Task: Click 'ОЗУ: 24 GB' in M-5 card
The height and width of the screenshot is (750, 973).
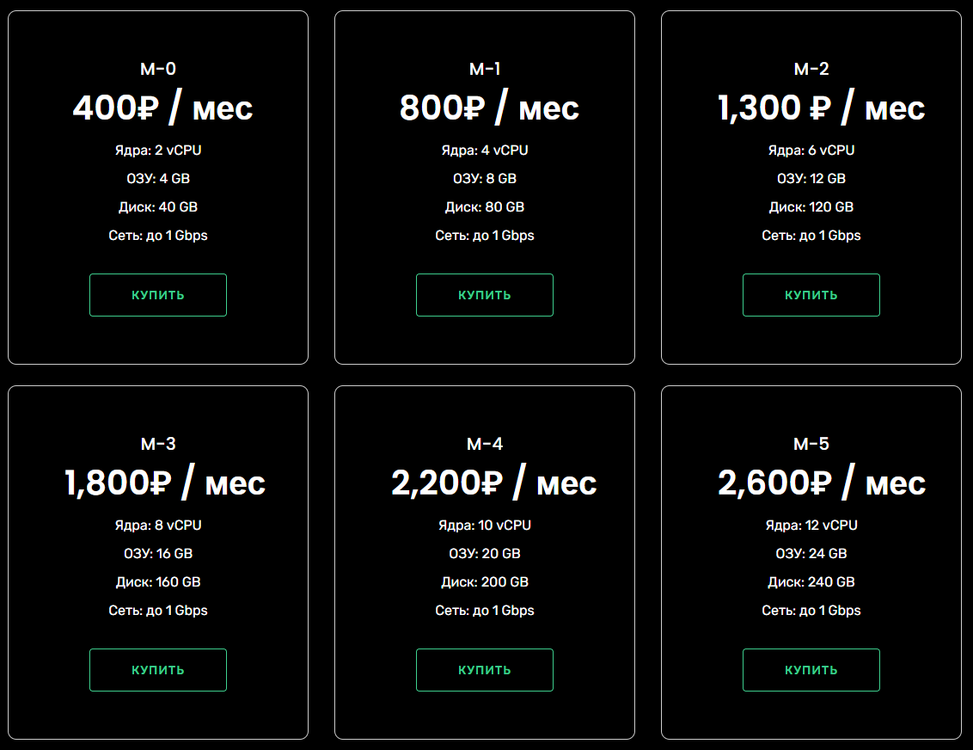Action: [x=811, y=553]
